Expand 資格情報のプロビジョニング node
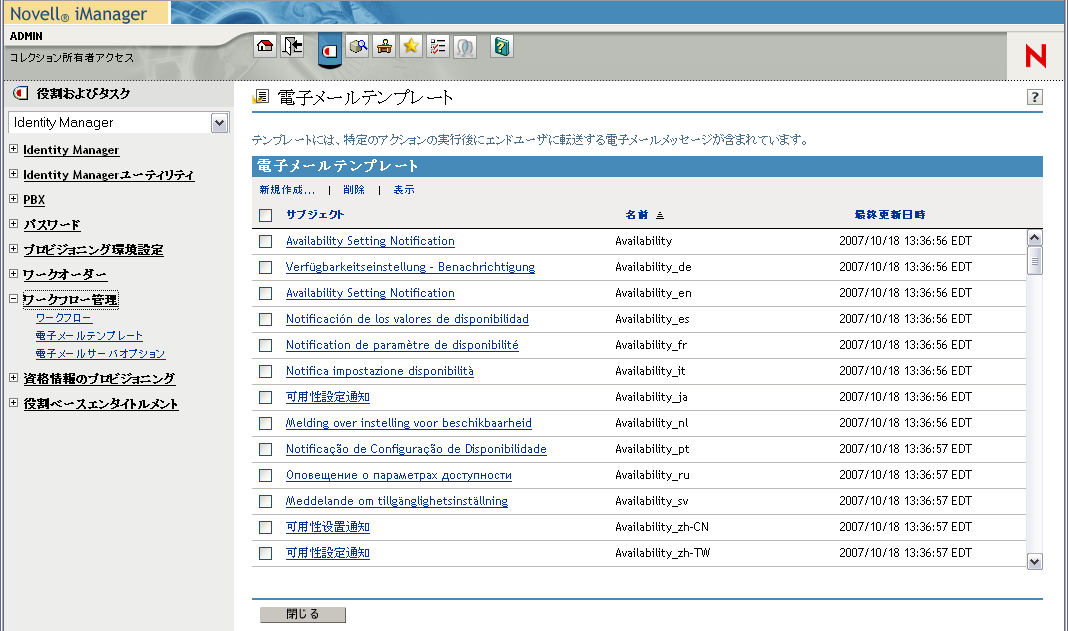This screenshot has height=631, width=1068. coord(13,378)
